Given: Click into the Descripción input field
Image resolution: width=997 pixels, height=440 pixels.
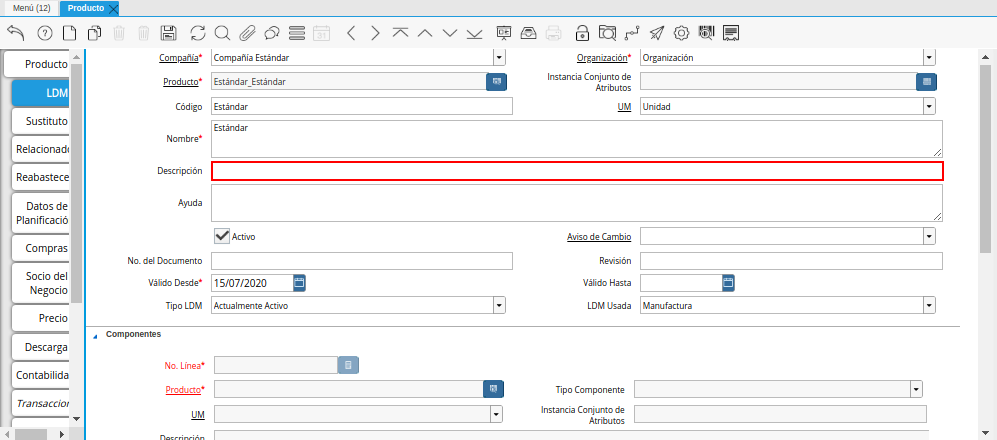Looking at the screenshot, I should coord(576,171).
